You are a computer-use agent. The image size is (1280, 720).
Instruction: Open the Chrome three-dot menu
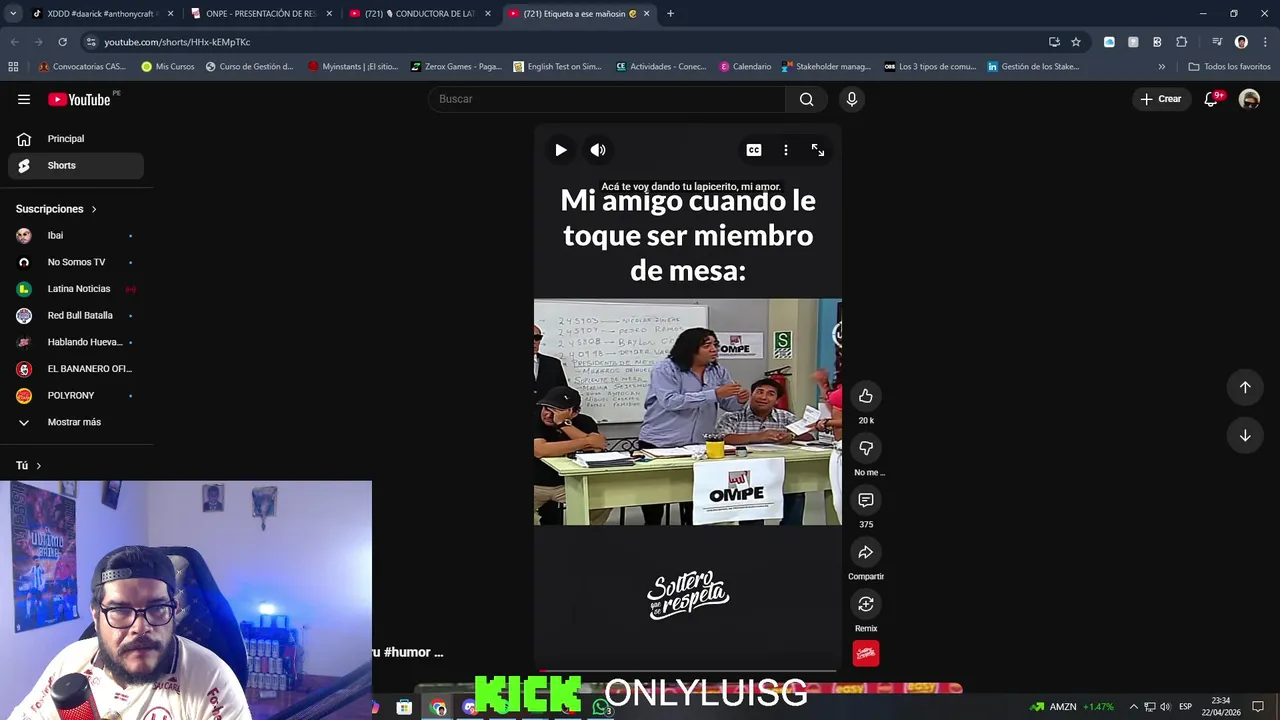click(1265, 42)
